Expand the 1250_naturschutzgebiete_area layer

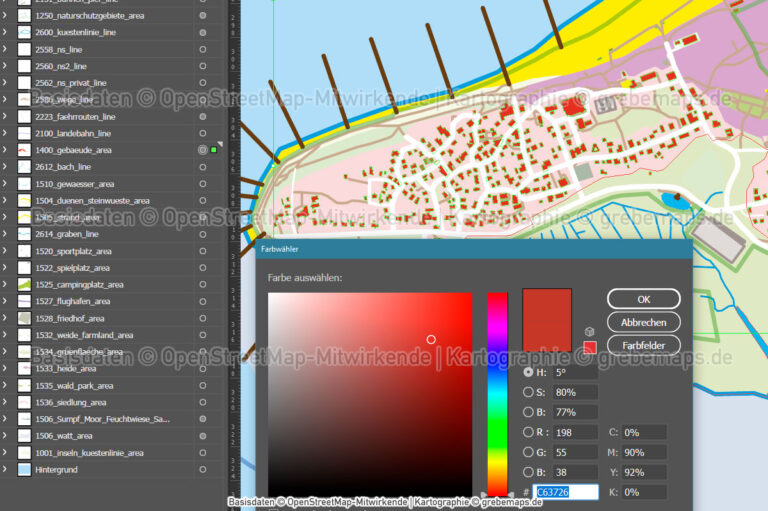click(x=6, y=16)
